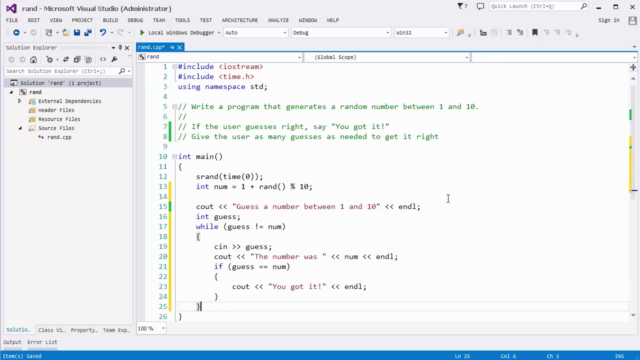Click the Find in Files toolbar icon

coord(460,33)
